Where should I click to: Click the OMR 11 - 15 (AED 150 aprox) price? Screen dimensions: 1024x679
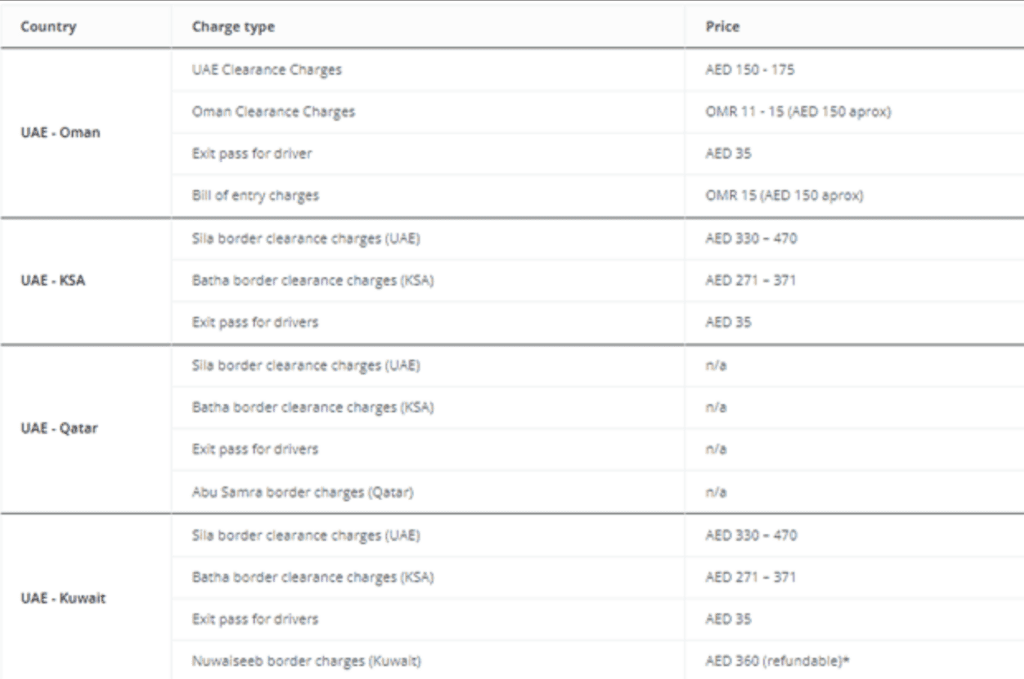click(798, 112)
